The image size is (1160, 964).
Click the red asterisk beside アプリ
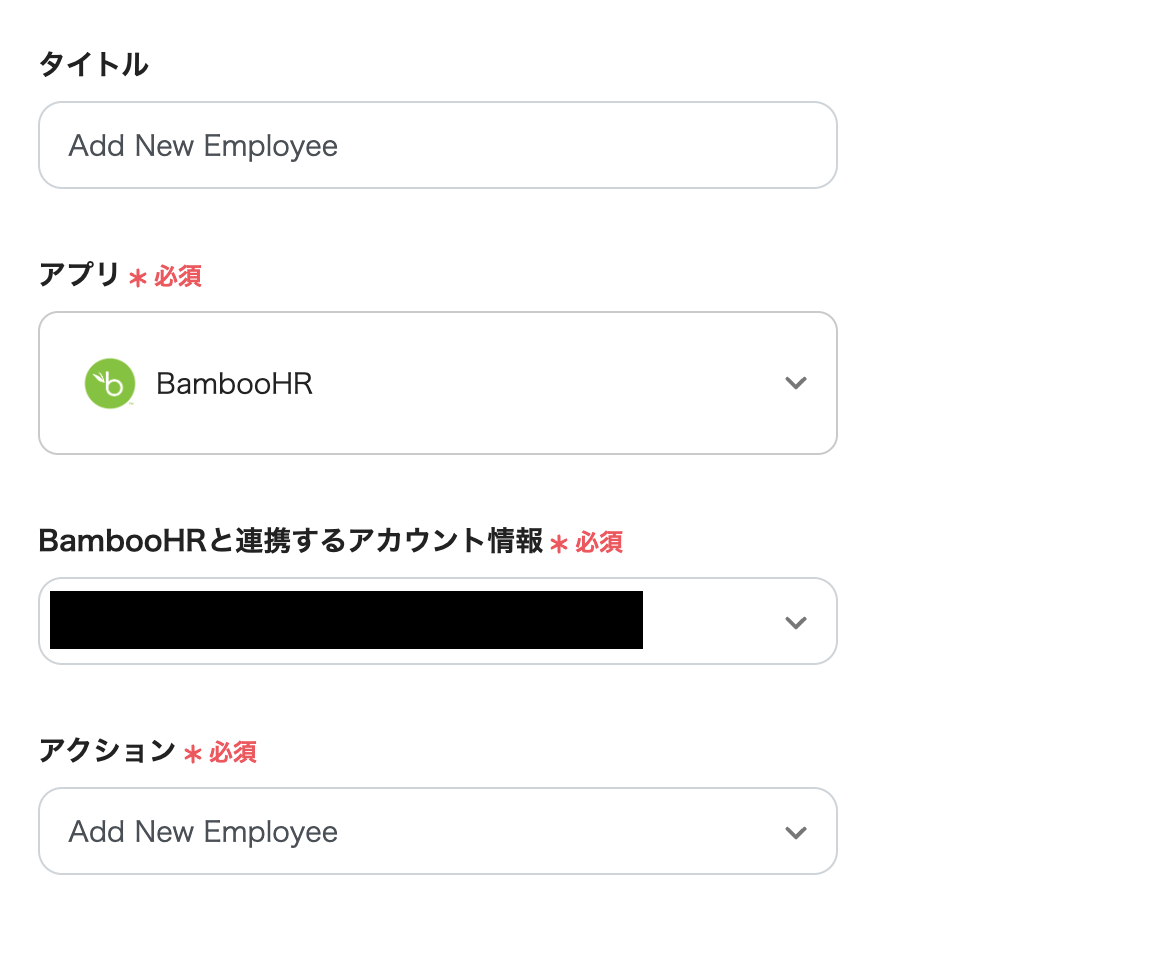(x=138, y=277)
